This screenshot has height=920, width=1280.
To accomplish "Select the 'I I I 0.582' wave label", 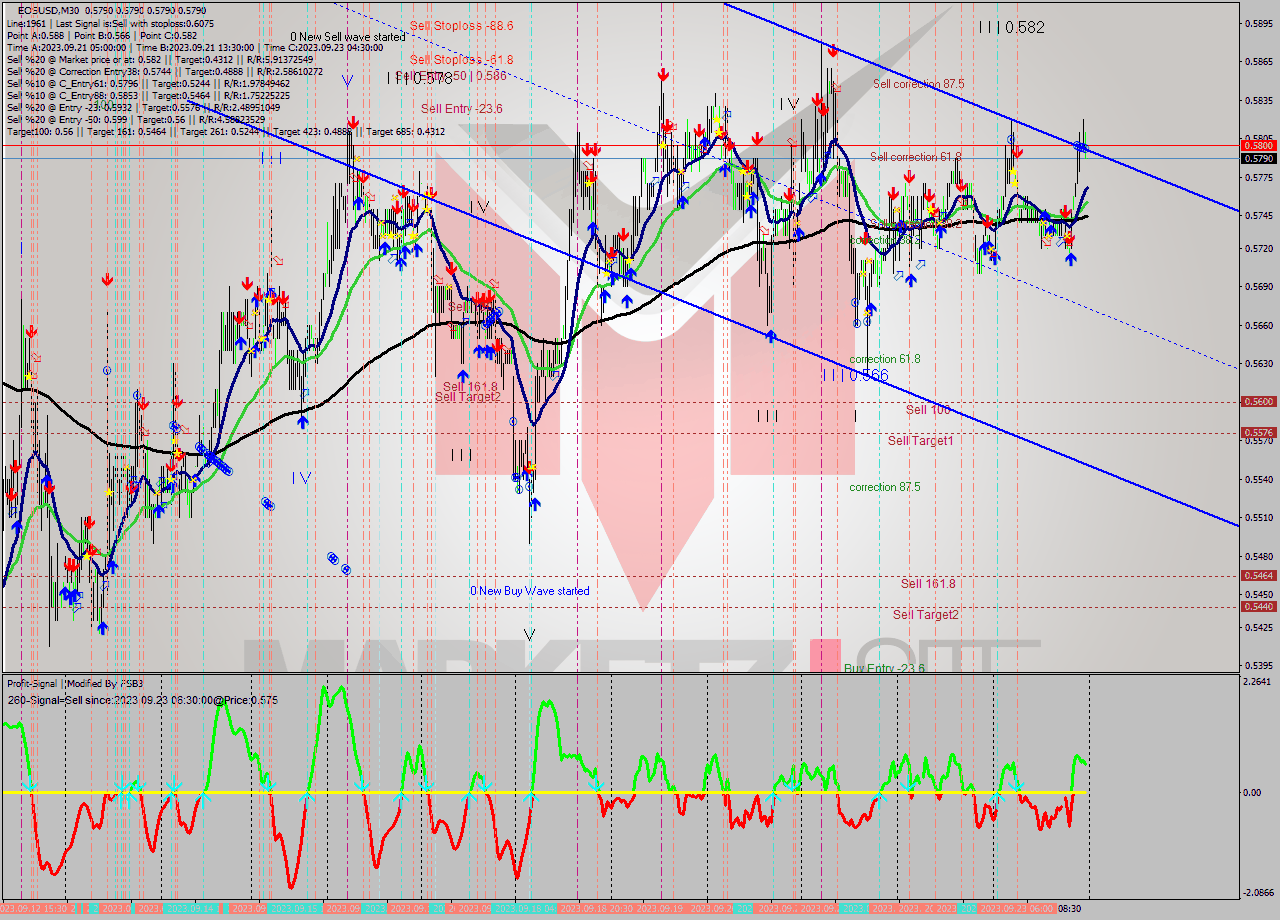I will click(1011, 27).
